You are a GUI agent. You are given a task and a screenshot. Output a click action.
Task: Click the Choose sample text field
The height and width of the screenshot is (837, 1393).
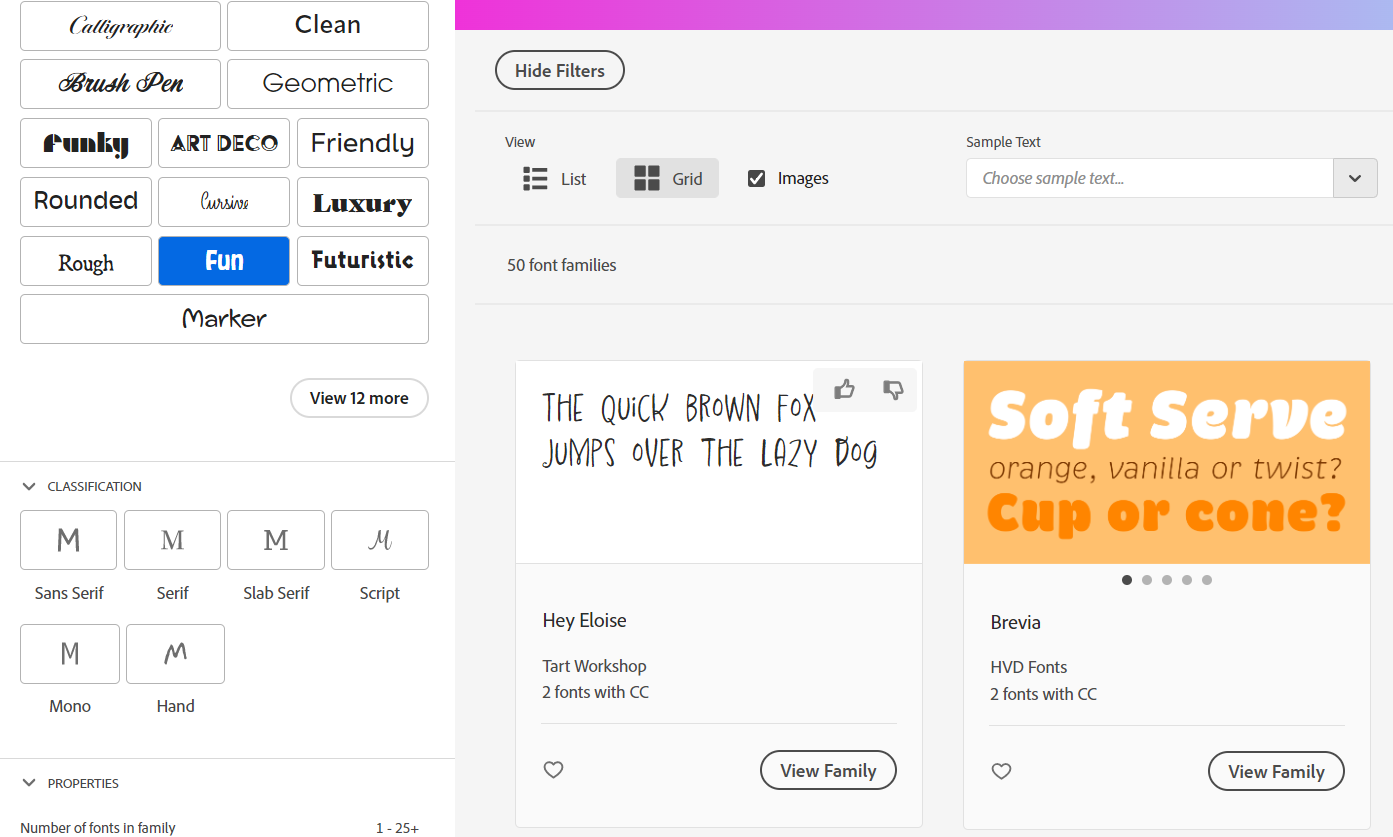pos(1149,178)
